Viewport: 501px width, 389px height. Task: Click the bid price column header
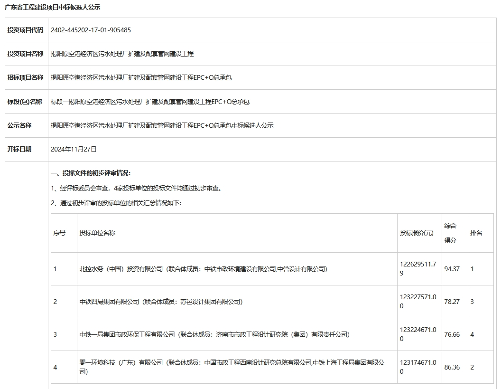(417, 233)
